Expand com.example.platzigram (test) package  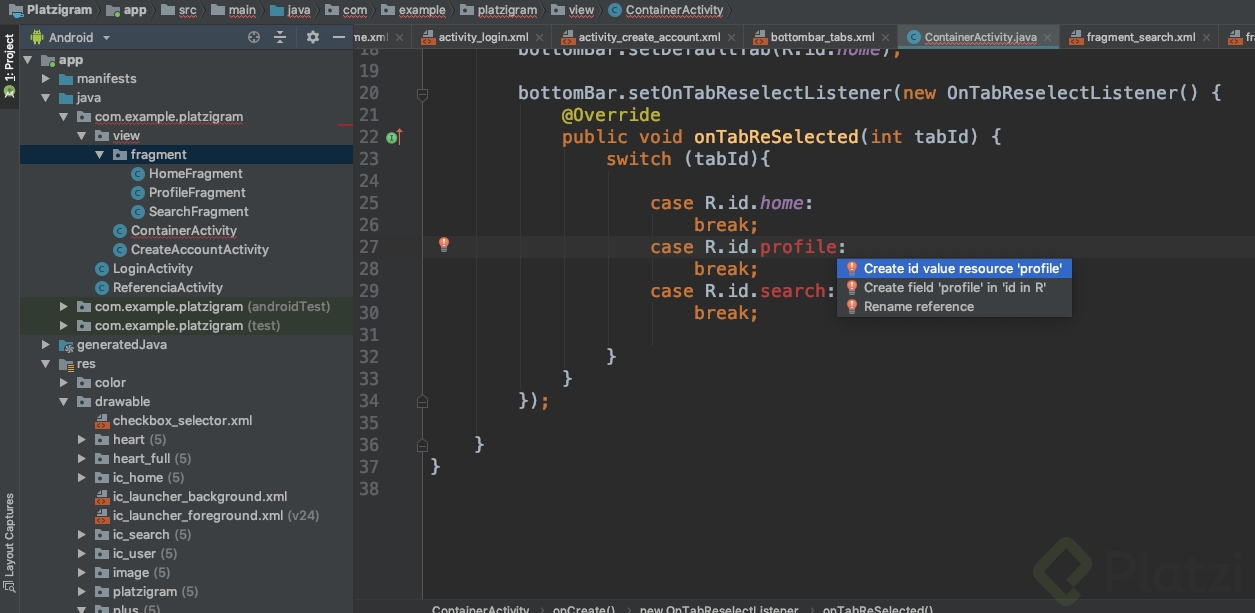click(x=64, y=326)
